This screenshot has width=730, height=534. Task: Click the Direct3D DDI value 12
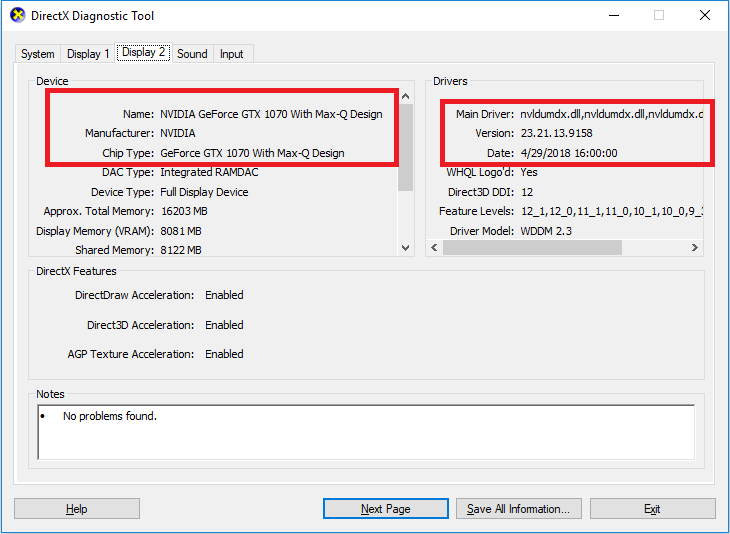click(527, 192)
